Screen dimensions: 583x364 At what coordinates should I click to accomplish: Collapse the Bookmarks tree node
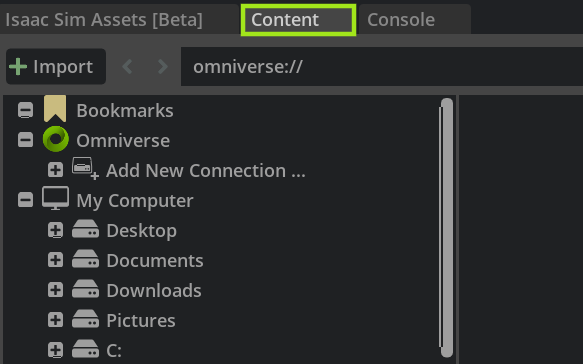[x=25, y=110]
